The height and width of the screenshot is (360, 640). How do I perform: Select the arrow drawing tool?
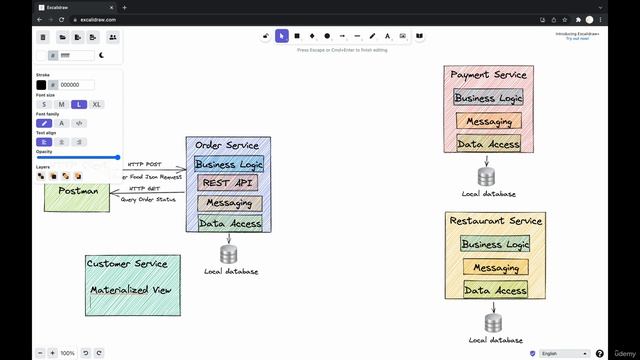342,36
